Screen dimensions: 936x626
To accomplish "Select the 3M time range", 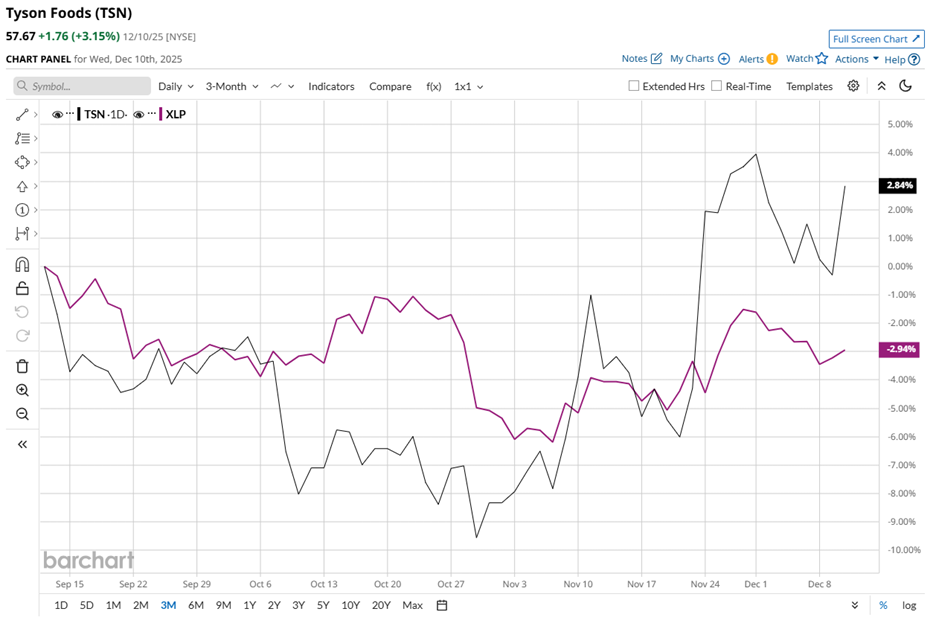I will pos(168,606).
